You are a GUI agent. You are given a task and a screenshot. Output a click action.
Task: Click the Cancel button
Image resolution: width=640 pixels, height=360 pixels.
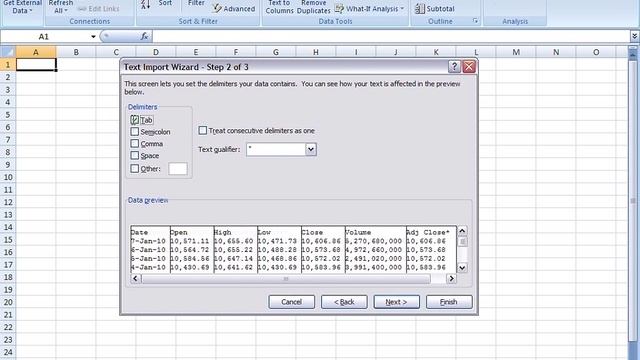[x=291, y=302]
